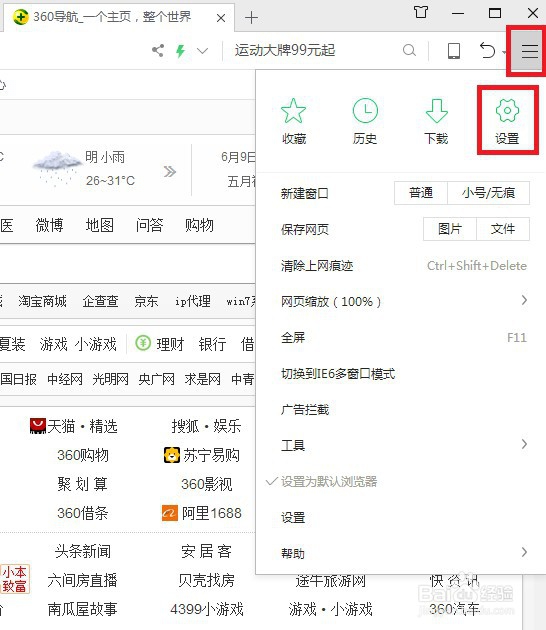Viewport: 546px width, 630px height.
Task: Expand weather forecast double-arrow
Action: coord(170,172)
